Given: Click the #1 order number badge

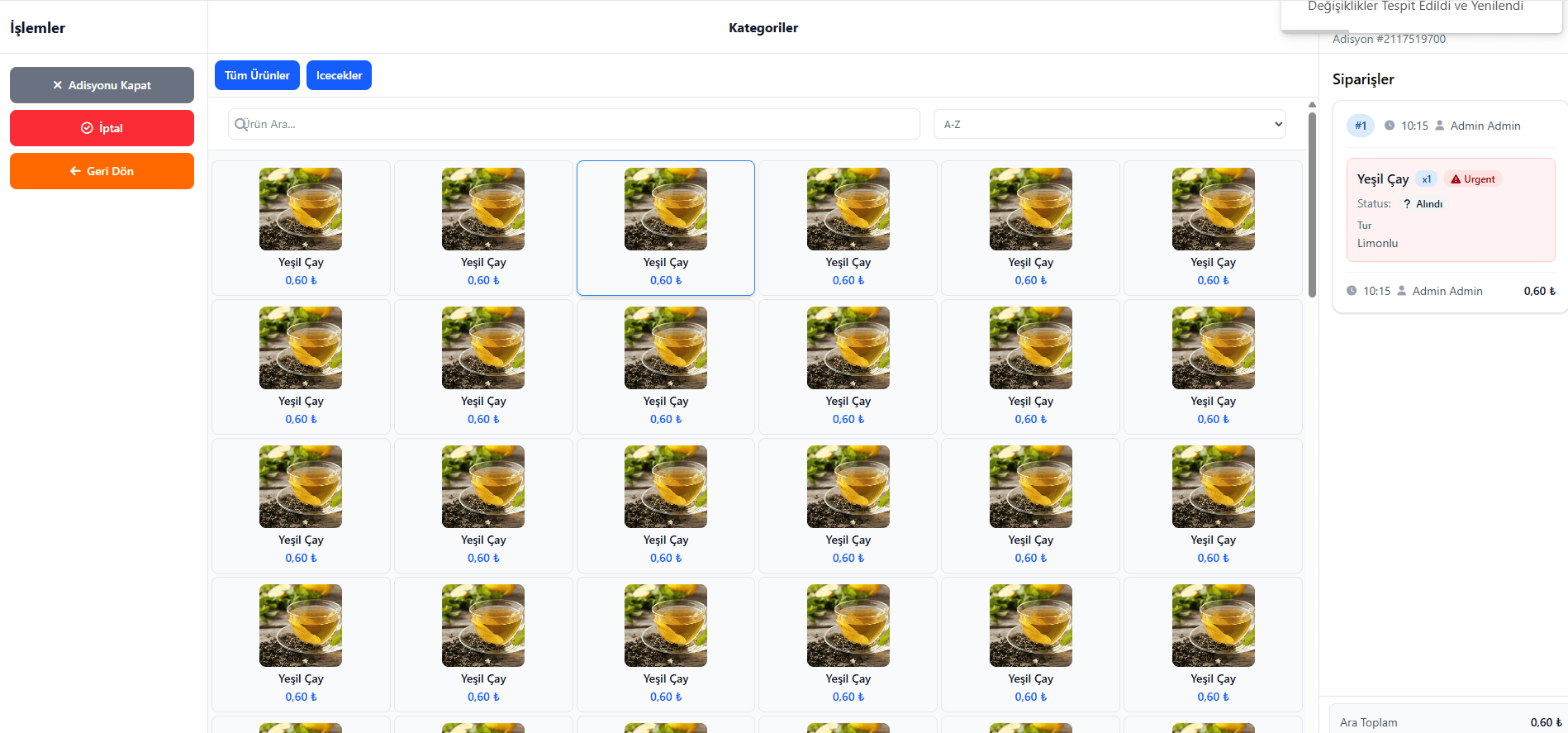Looking at the screenshot, I should (x=1361, y=126).
